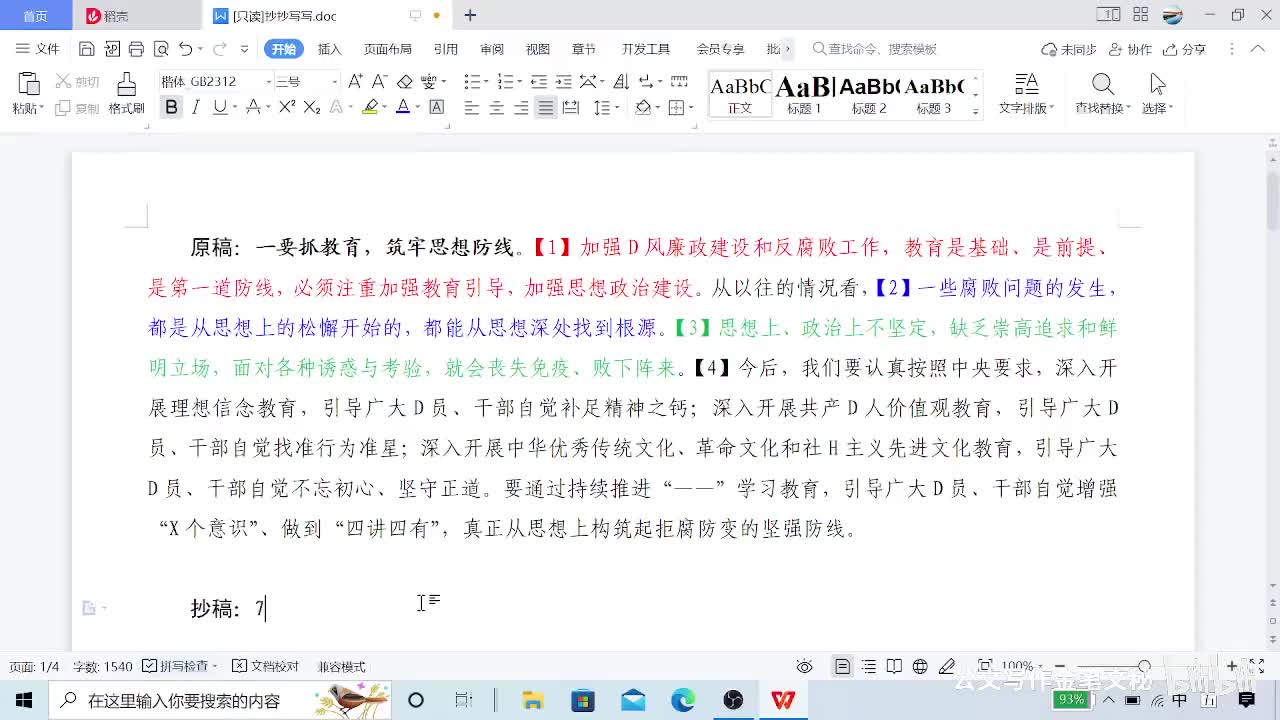The height and width of the screenshot is (720, 1280).
Task: Toggle page layout view in status bar
Action: pos(843,666)
